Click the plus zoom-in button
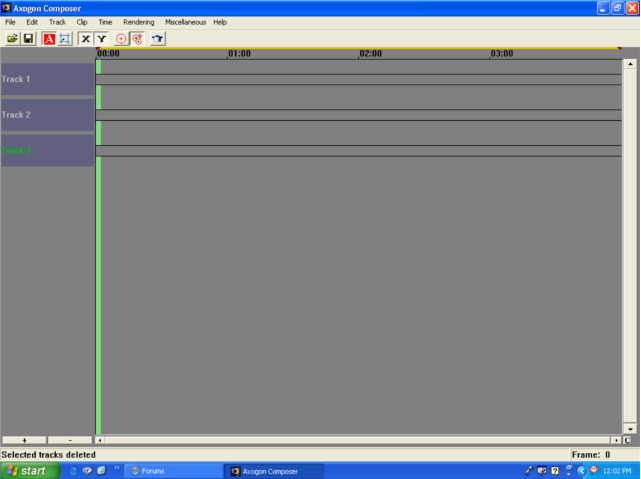 [x=24, y=440]
